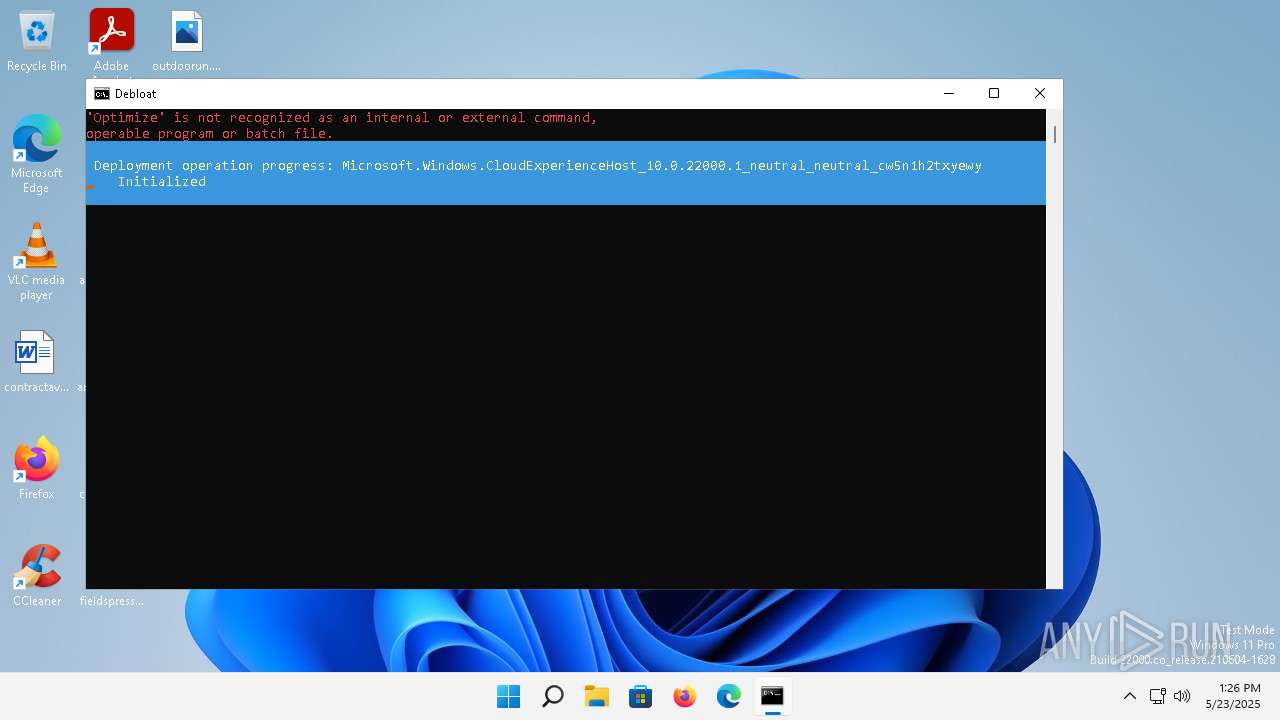The height and width of the screenshot is (720, 1280).
Task: Show hidden system tray icons
Action: pyautogui.click(x=1130, y=696)
